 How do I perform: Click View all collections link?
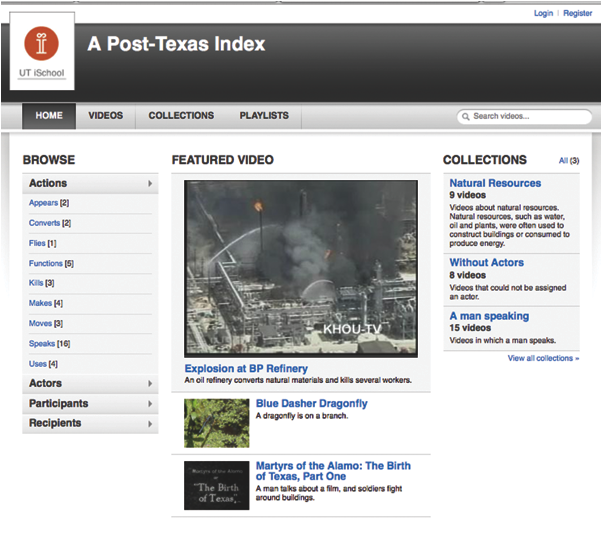(543, 358)
